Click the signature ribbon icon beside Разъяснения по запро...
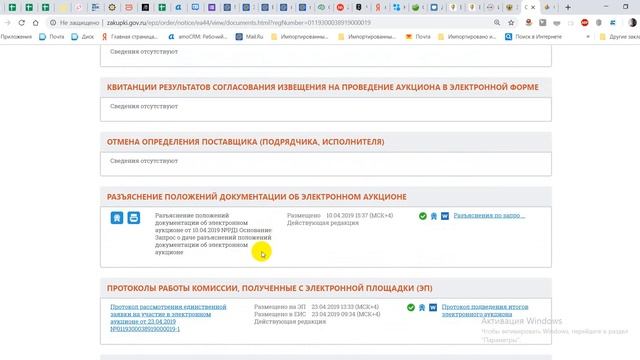640x360 pixels. point(433,216)
